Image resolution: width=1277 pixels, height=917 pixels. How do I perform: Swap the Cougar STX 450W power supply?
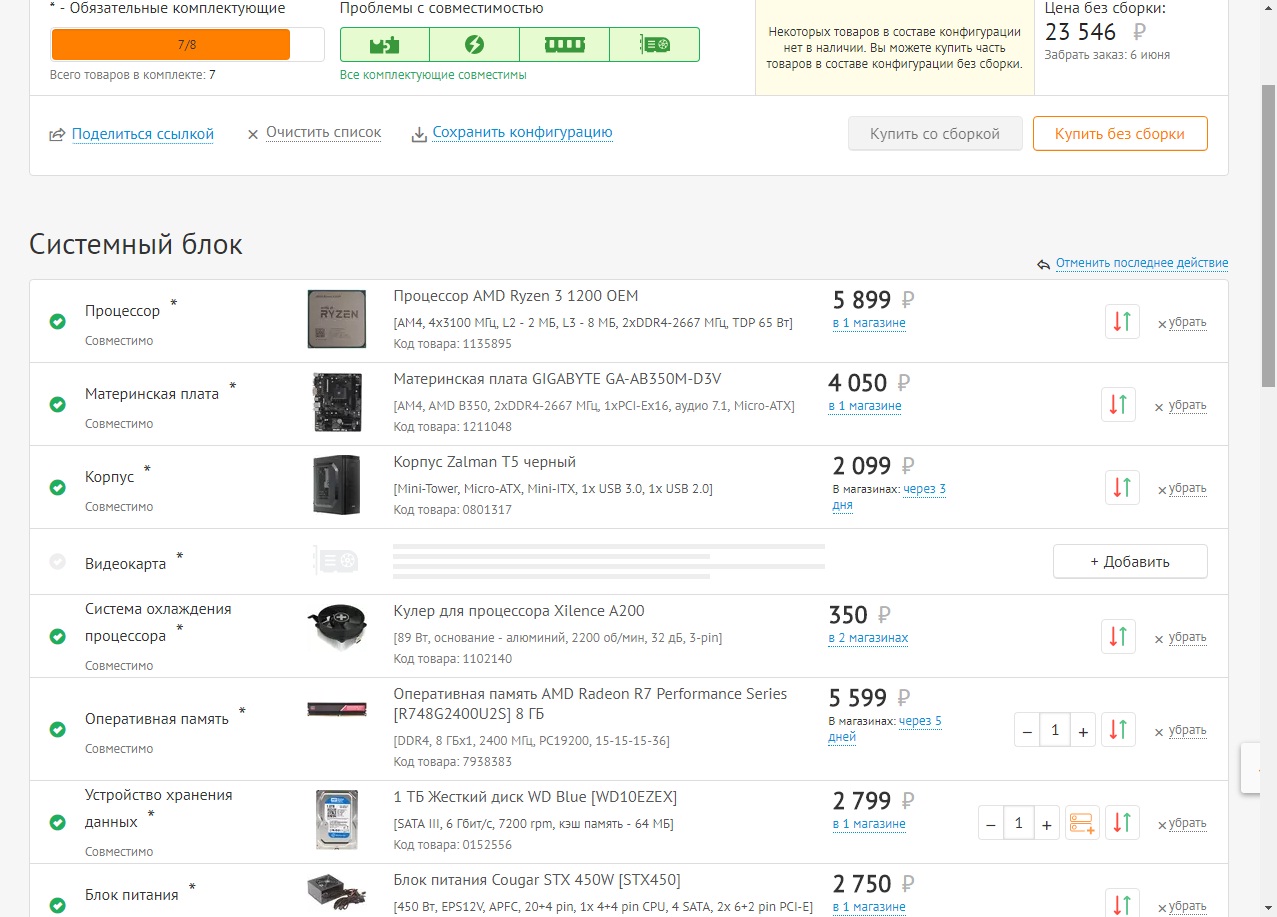tap(1123, 903)
